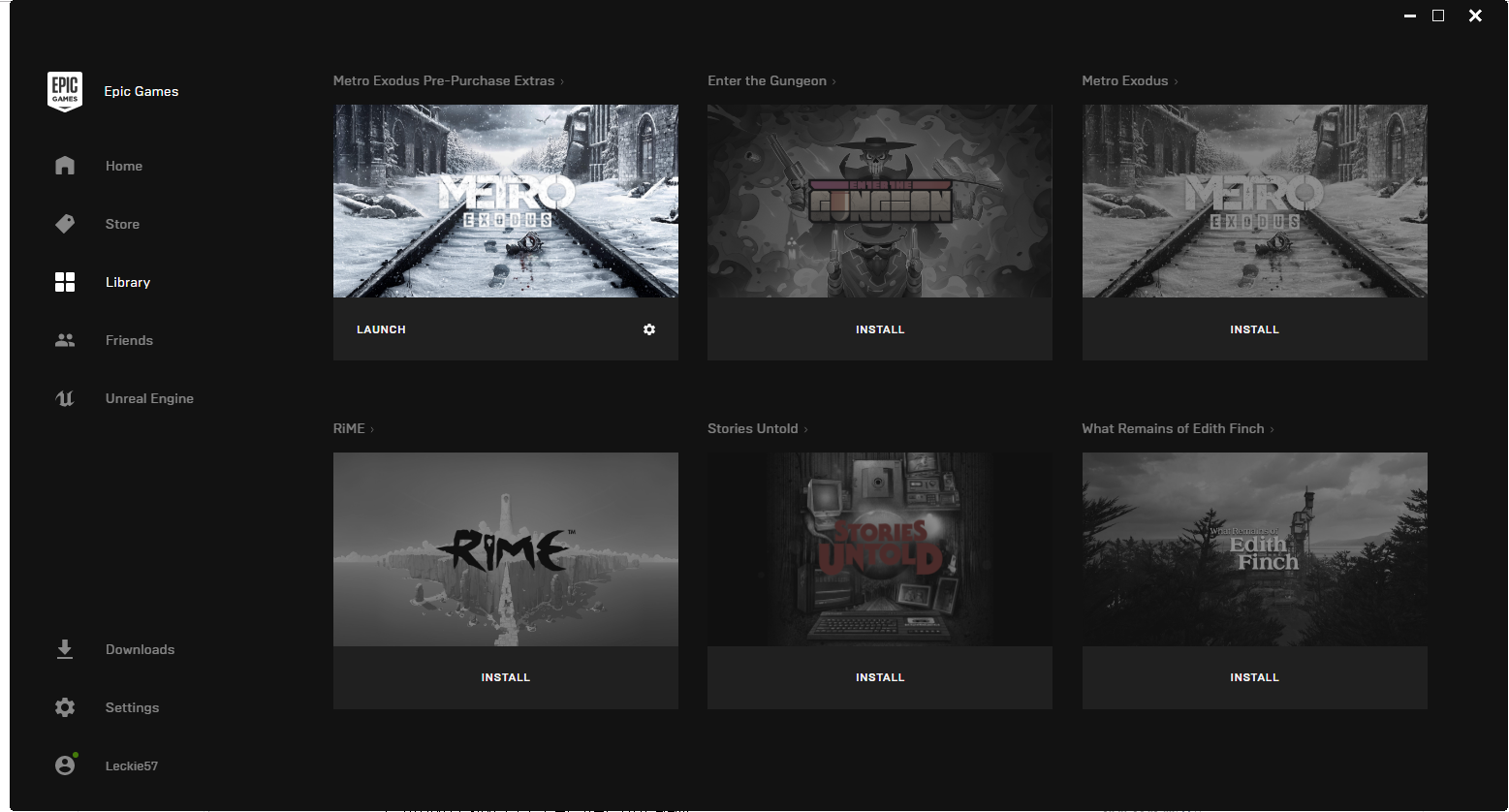Select the Enter the Gungeon cover art
The height and width of the screenshot is (812, 1509).
point(880,201)
